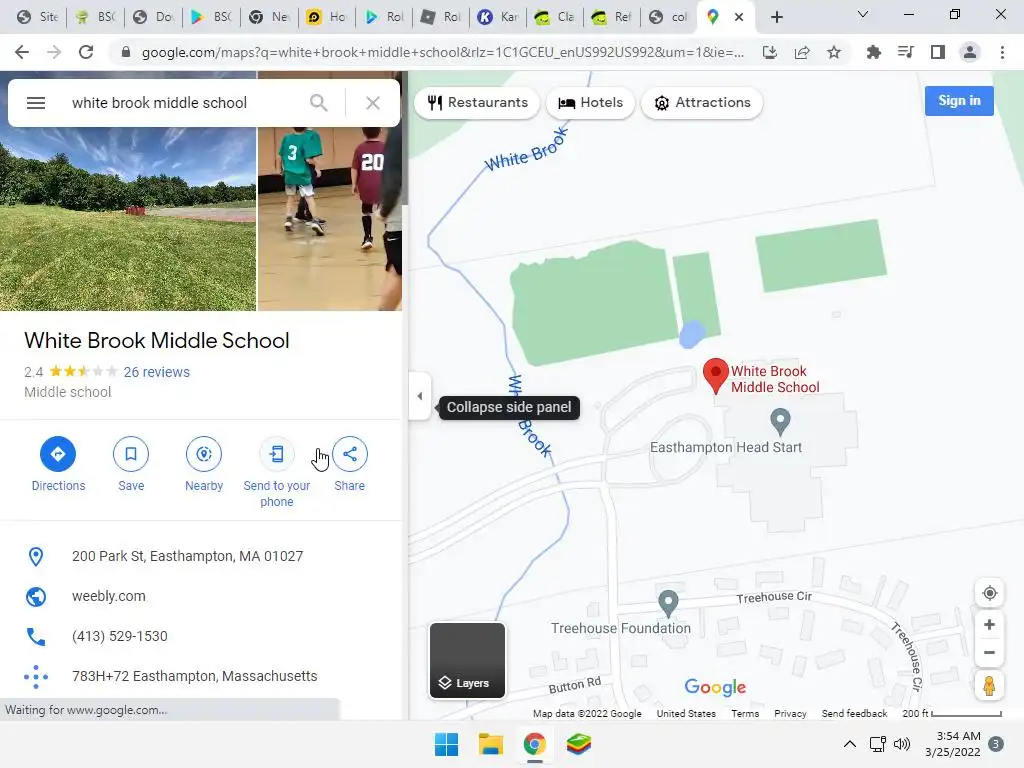Switch to the Kar tab
This screenshot has height=768, width=1024.
pos(498,17)
